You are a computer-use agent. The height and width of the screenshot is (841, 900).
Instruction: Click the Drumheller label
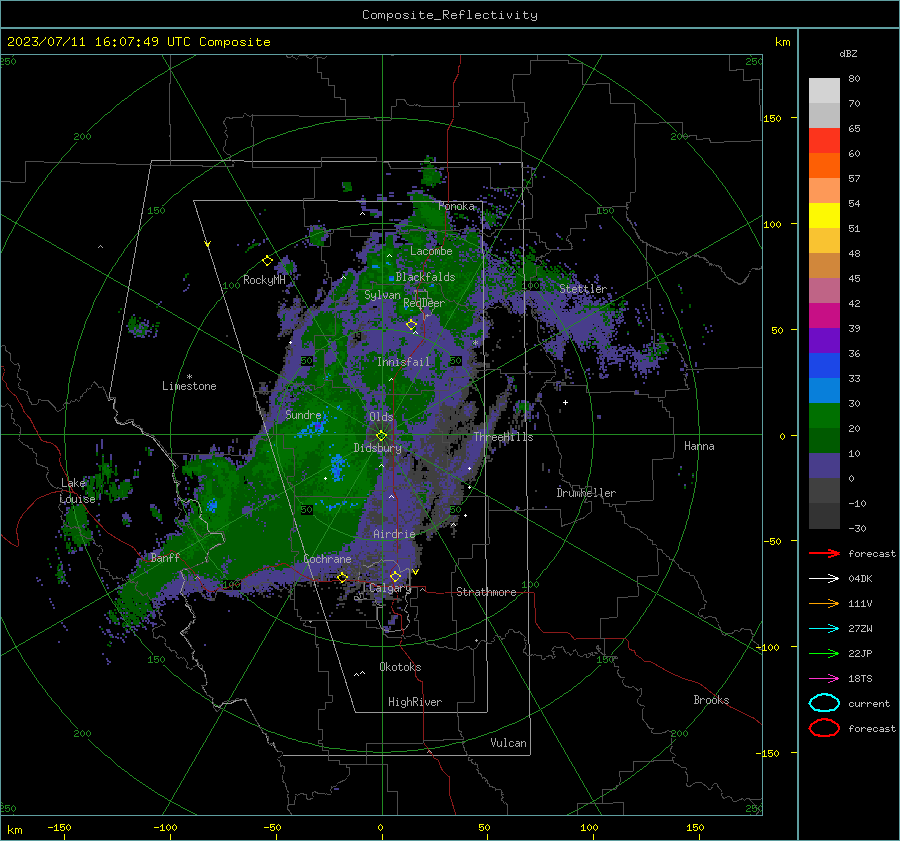click(586, 493)
